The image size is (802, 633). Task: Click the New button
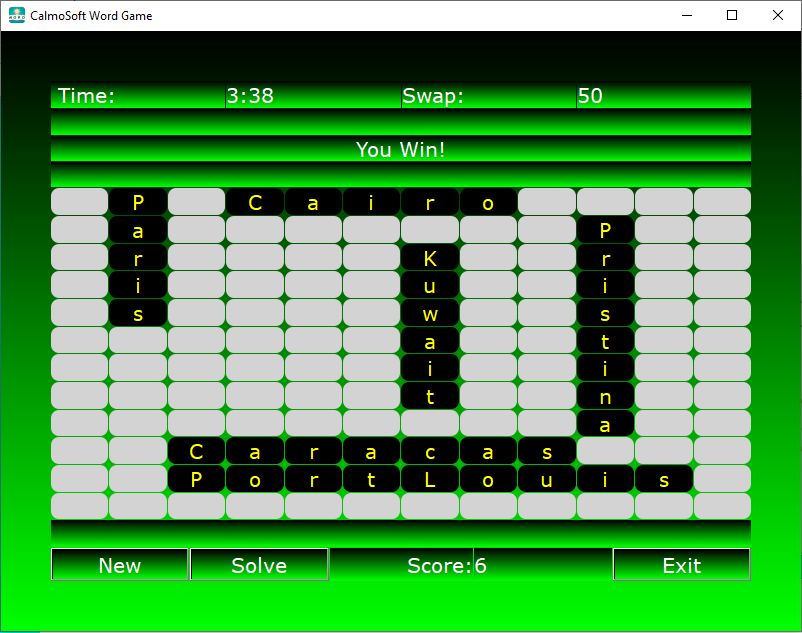119,565
